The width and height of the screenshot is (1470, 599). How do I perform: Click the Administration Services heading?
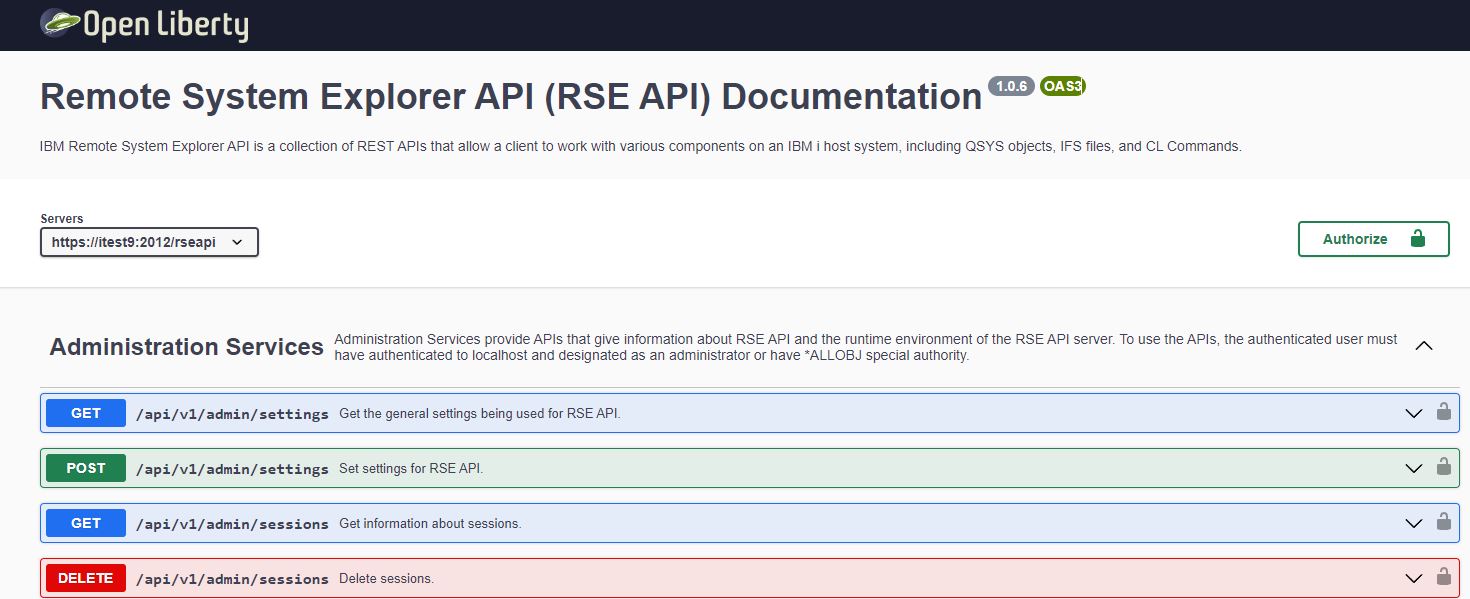click(187, 347)
